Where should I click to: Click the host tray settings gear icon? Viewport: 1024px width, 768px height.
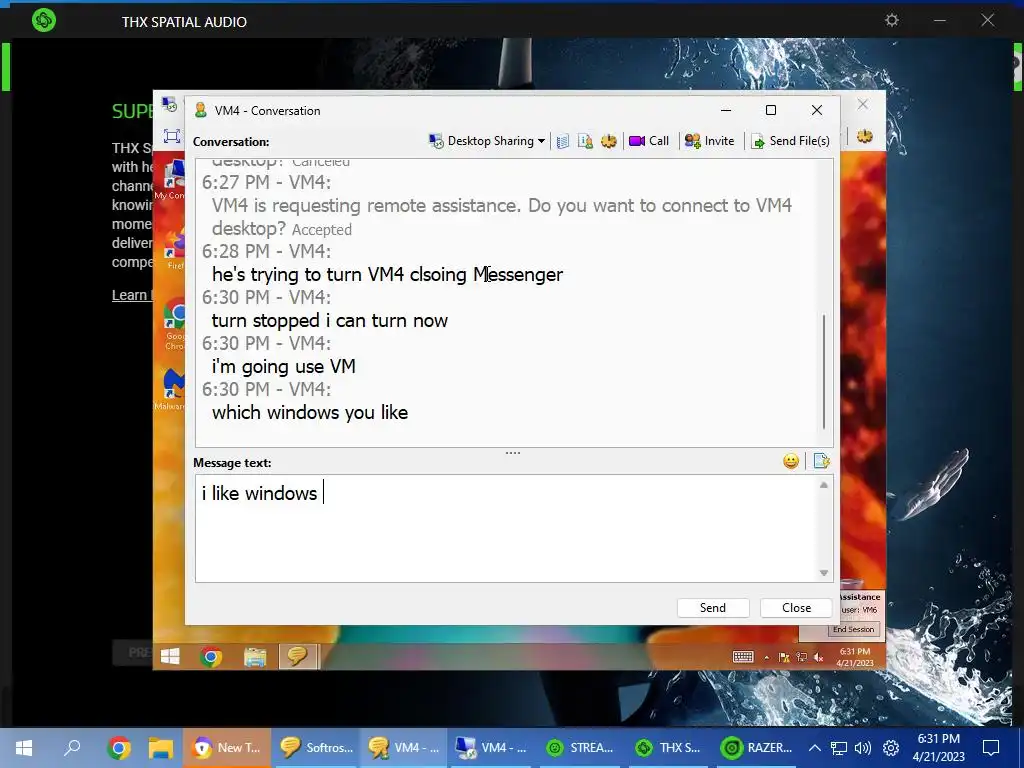891,748
